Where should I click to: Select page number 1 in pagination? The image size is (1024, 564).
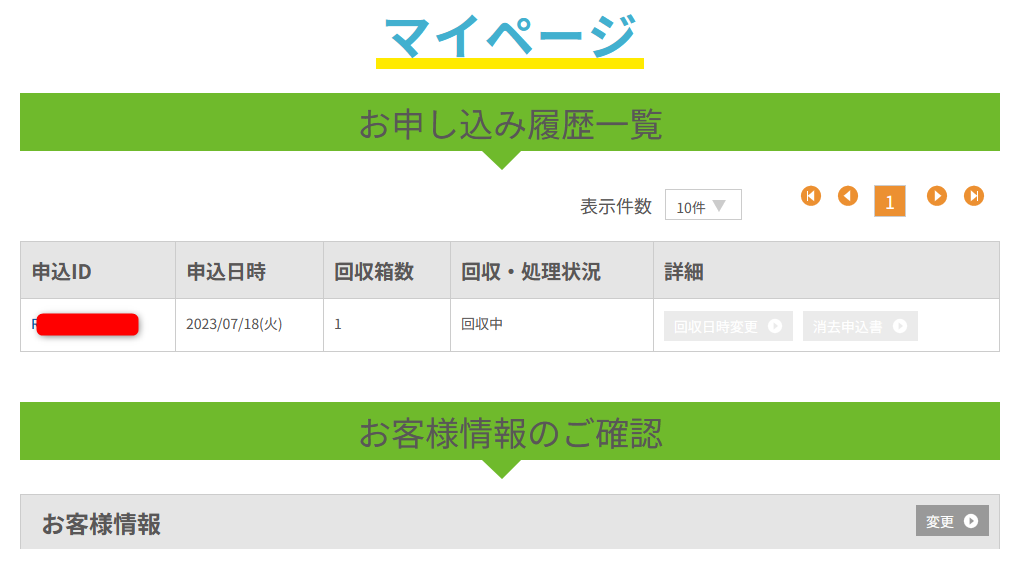[x=889, y=201]
